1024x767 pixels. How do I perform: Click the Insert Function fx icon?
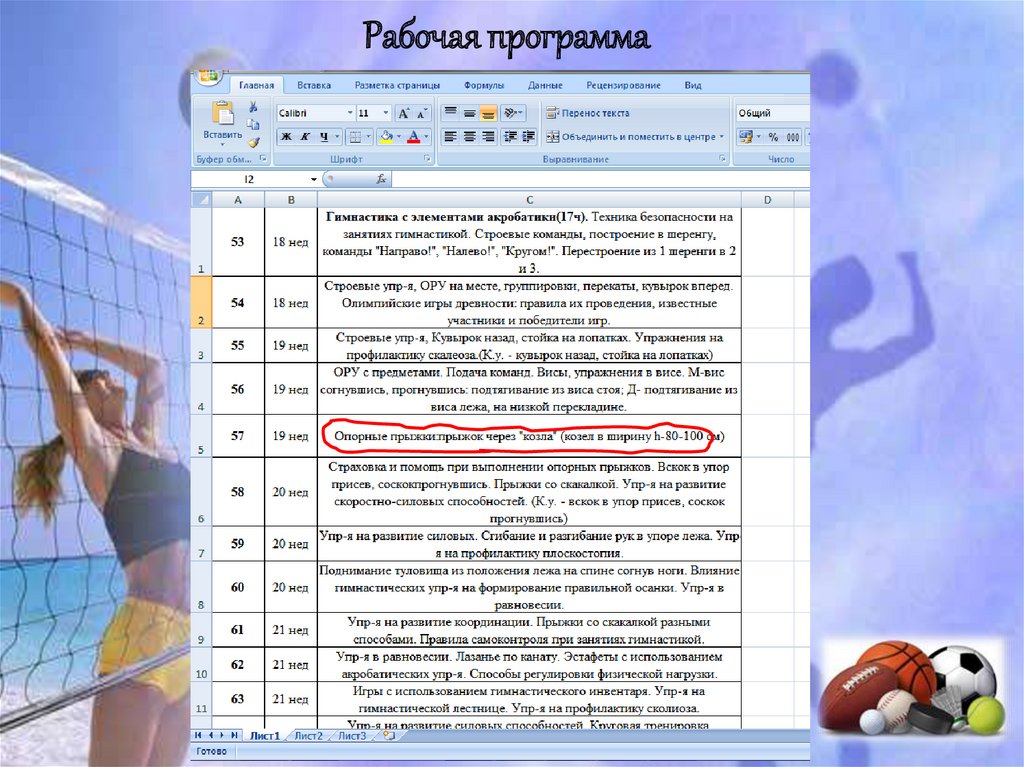(381, 179)
